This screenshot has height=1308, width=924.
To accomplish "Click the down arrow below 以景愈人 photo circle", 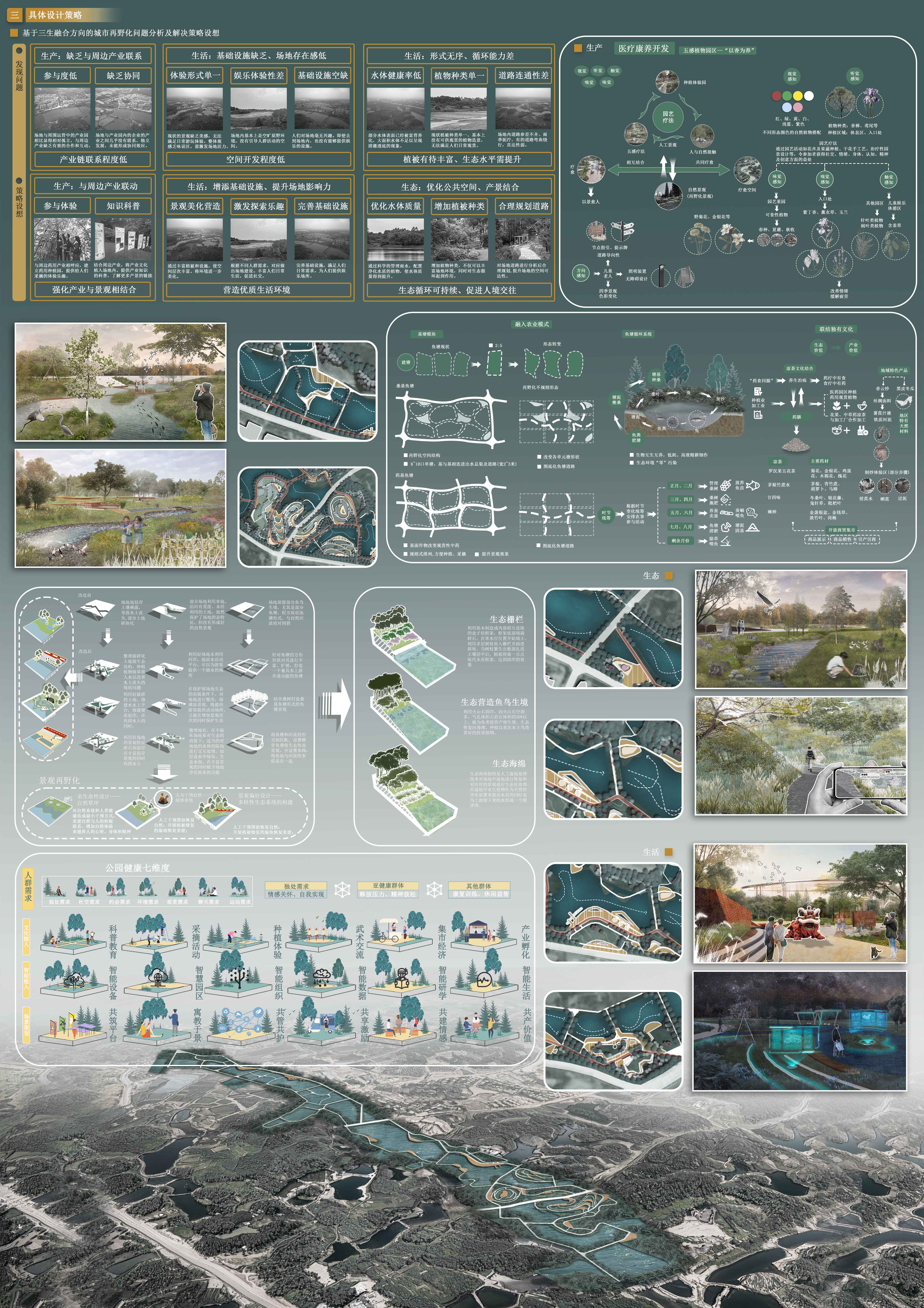I will pos(591,191).
